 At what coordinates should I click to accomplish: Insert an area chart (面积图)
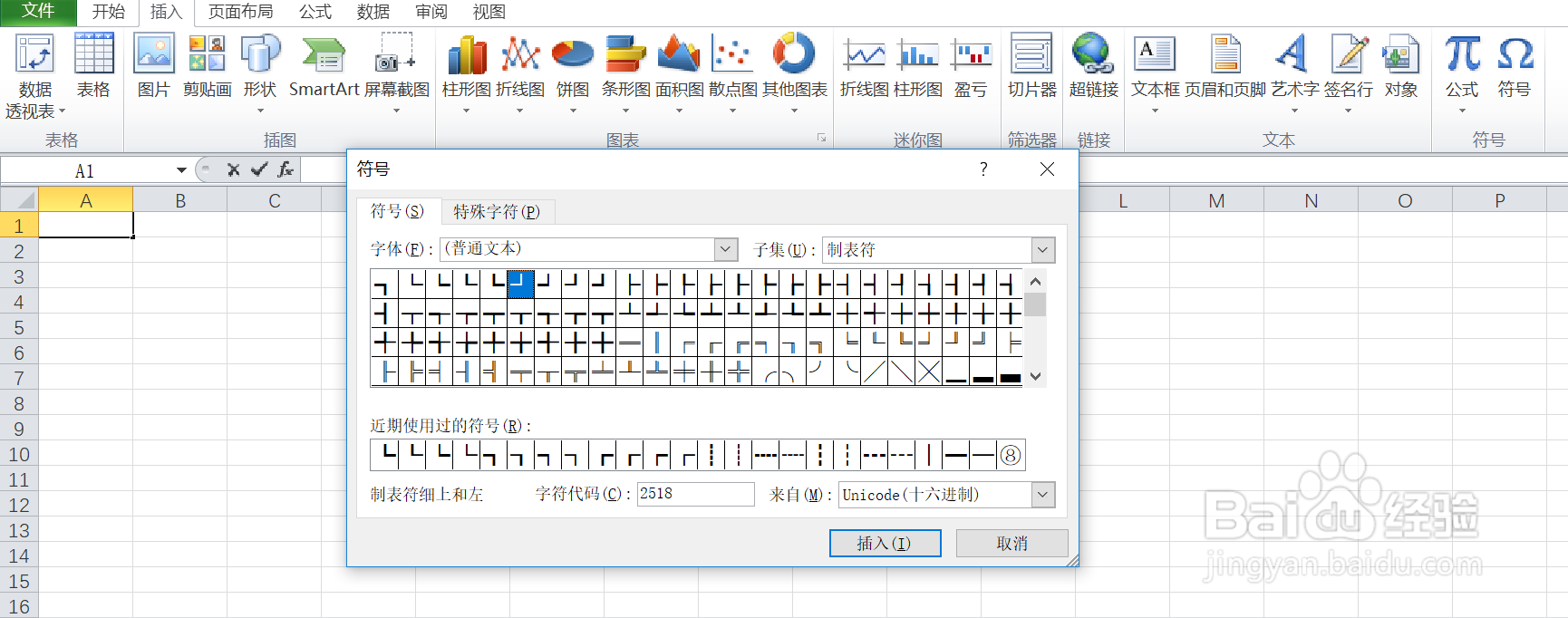point(680,74)
